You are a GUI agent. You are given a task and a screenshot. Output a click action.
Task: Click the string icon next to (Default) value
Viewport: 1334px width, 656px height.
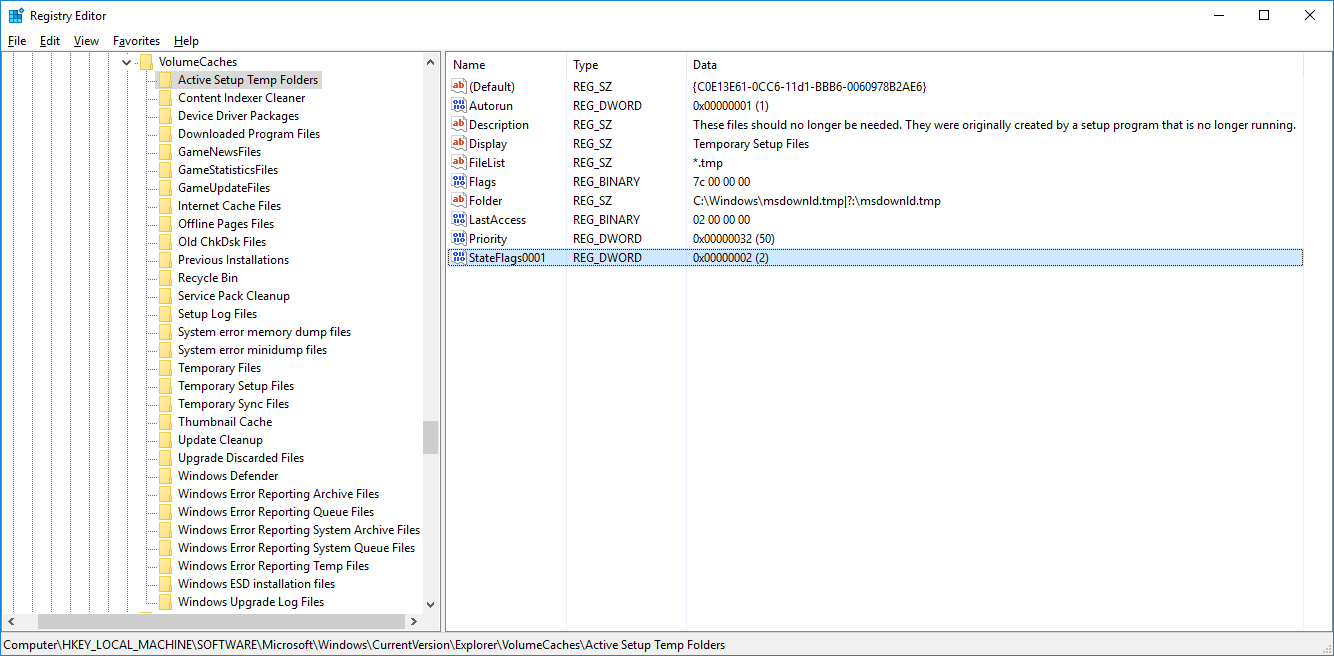pos(459,87)
